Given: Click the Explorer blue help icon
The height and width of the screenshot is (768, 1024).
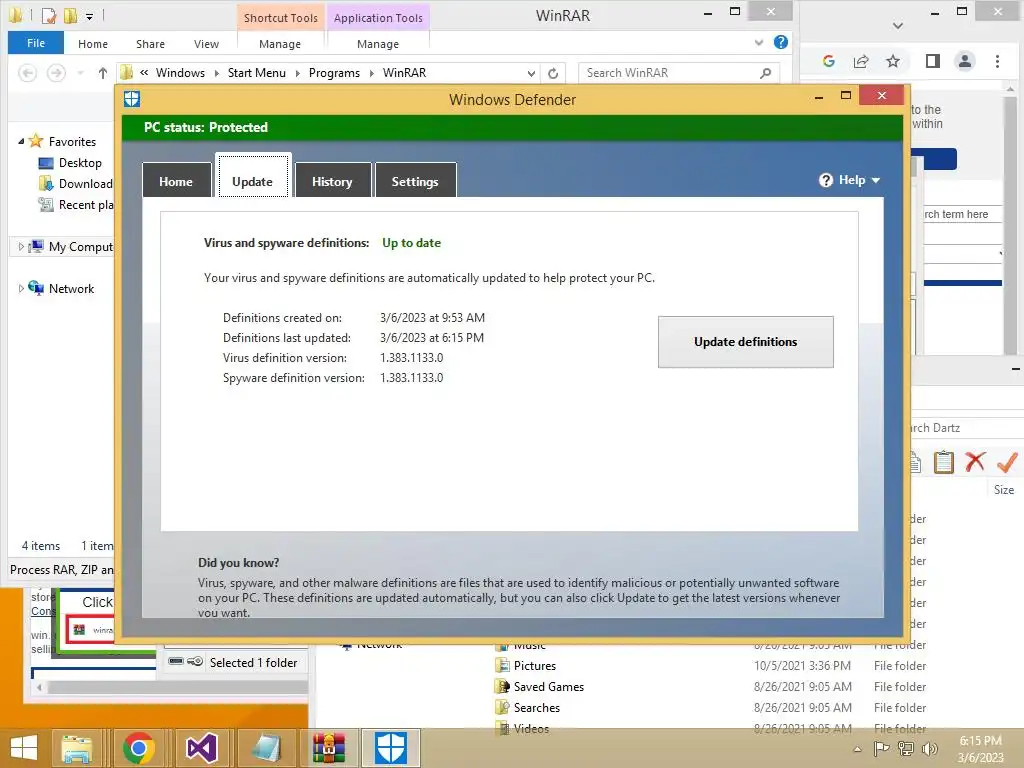Looking at the screenshot, I should [780, 42].
